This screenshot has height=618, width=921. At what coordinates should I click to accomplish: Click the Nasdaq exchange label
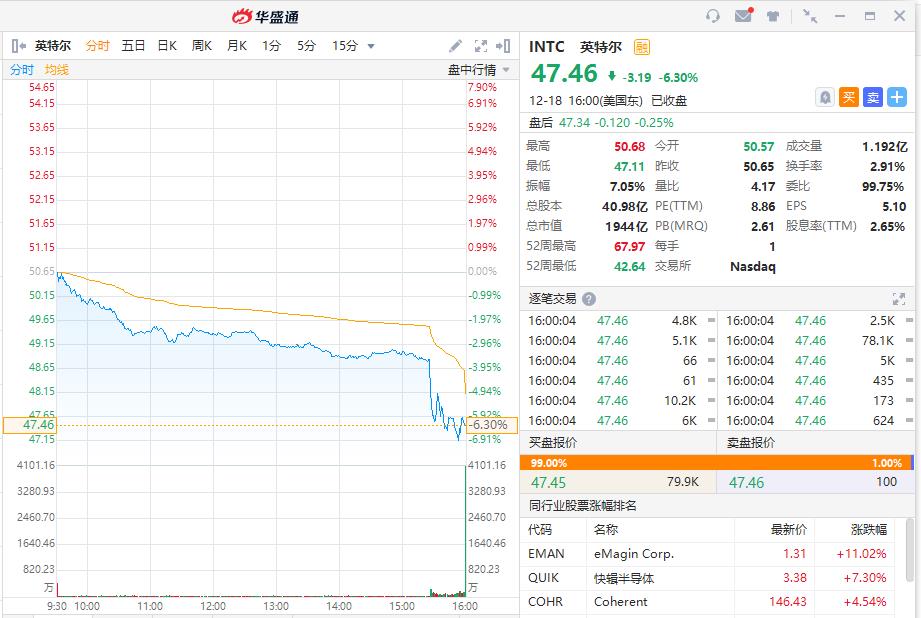click(x=752, y=267)
